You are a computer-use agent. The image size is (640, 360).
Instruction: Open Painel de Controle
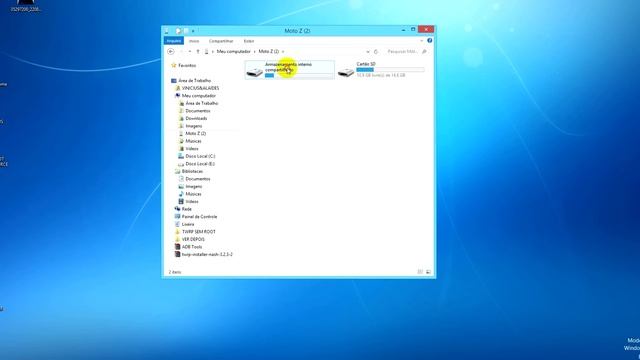point(199,217)
